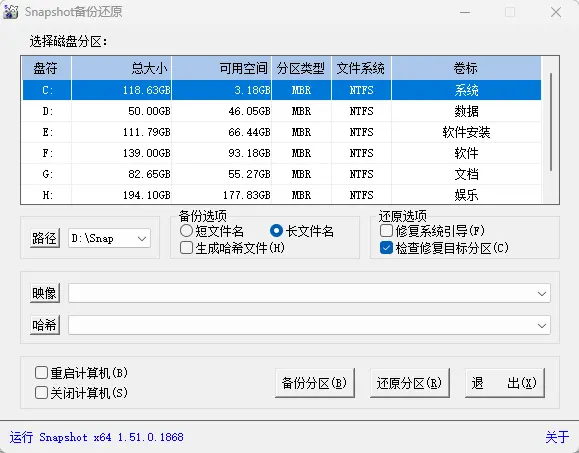This screenshot has width=579, height=453.
Task: Select the E: partition row
Action: (x=281, y=132)
